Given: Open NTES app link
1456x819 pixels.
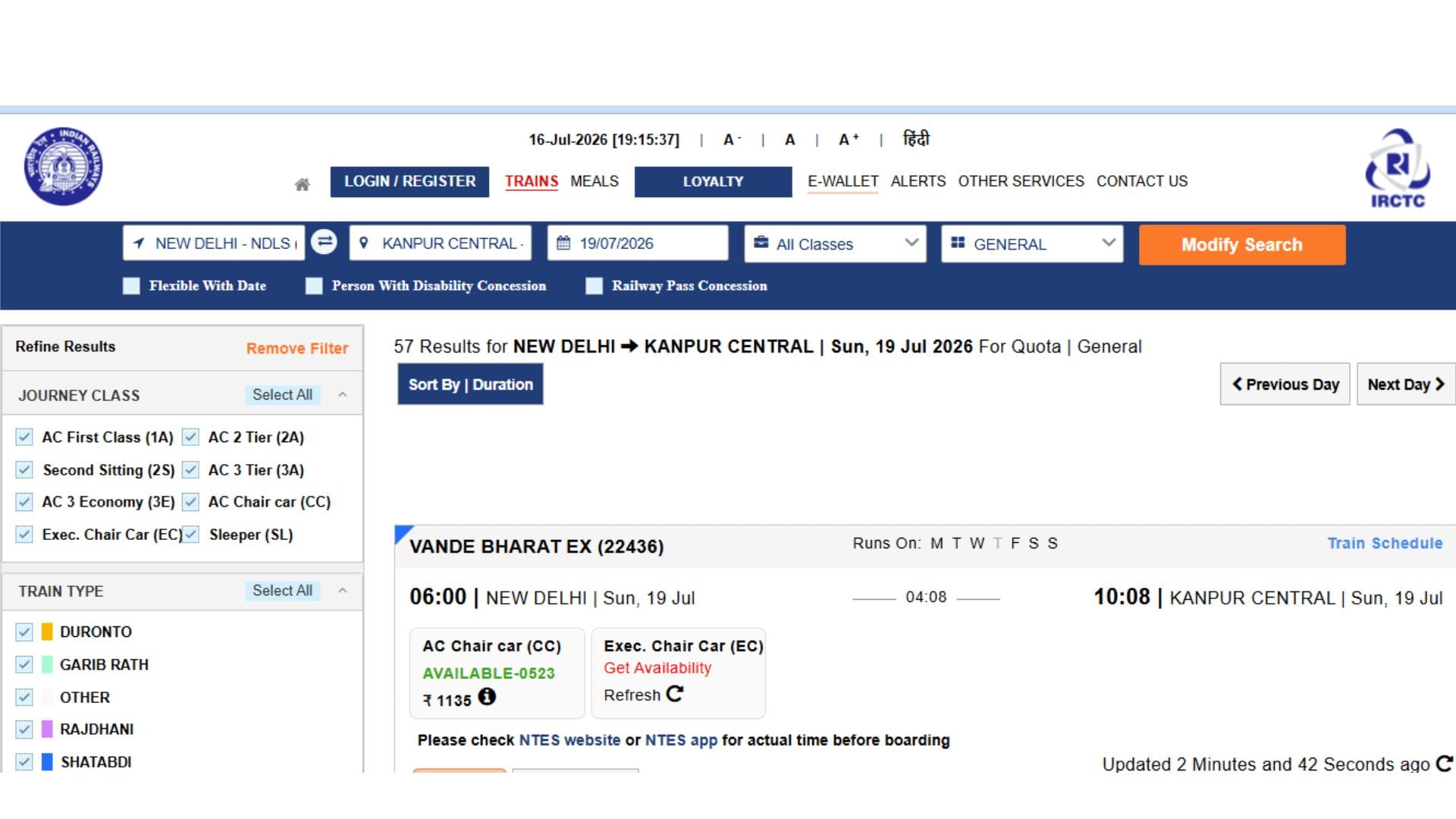Looking at the screenshot, I should pos(681,740).
